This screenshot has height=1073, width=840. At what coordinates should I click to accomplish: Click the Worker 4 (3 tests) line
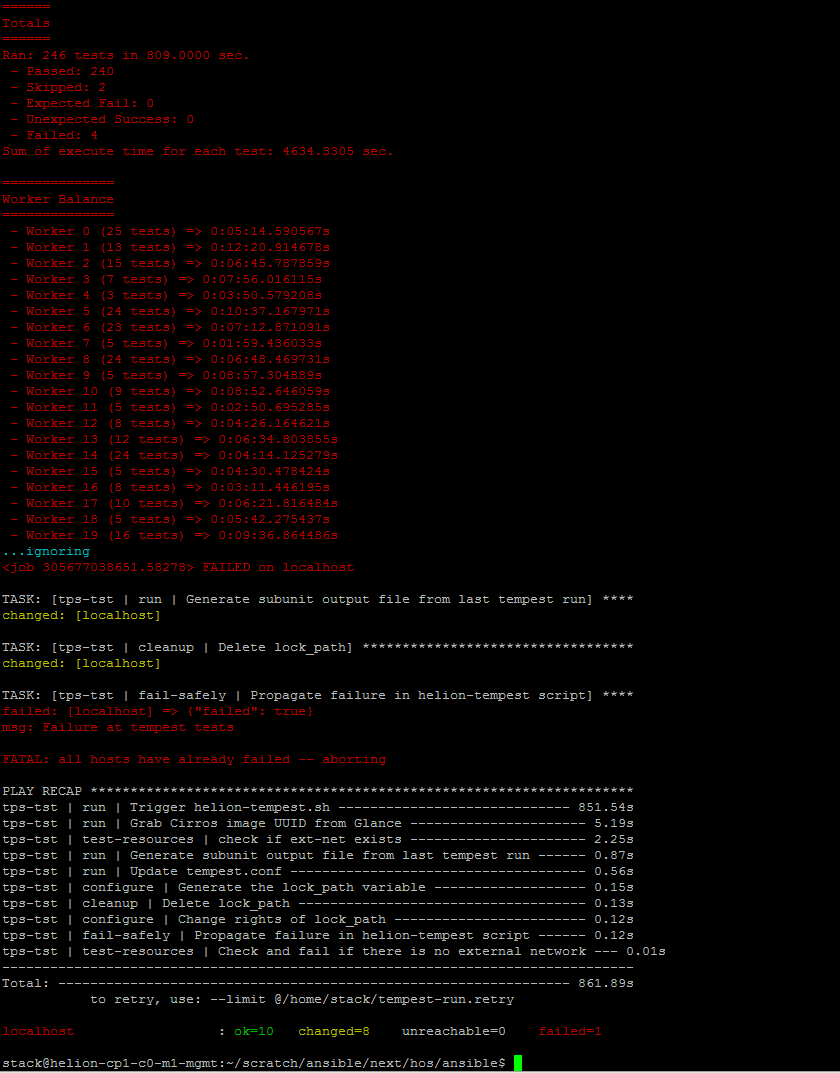(166, 296)
